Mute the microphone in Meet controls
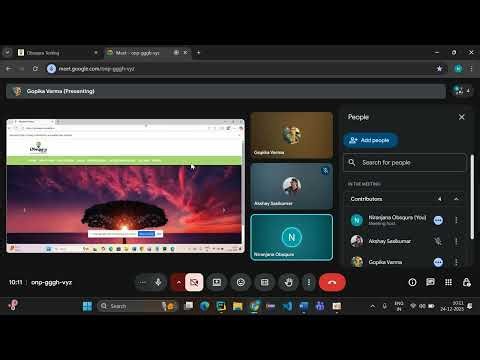Viewport: 480px width, 360px height. pos(158,282)
